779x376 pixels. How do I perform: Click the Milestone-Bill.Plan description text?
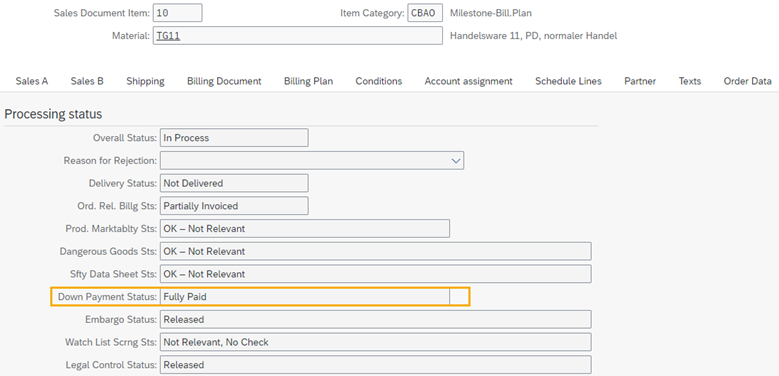click(490, 13)
